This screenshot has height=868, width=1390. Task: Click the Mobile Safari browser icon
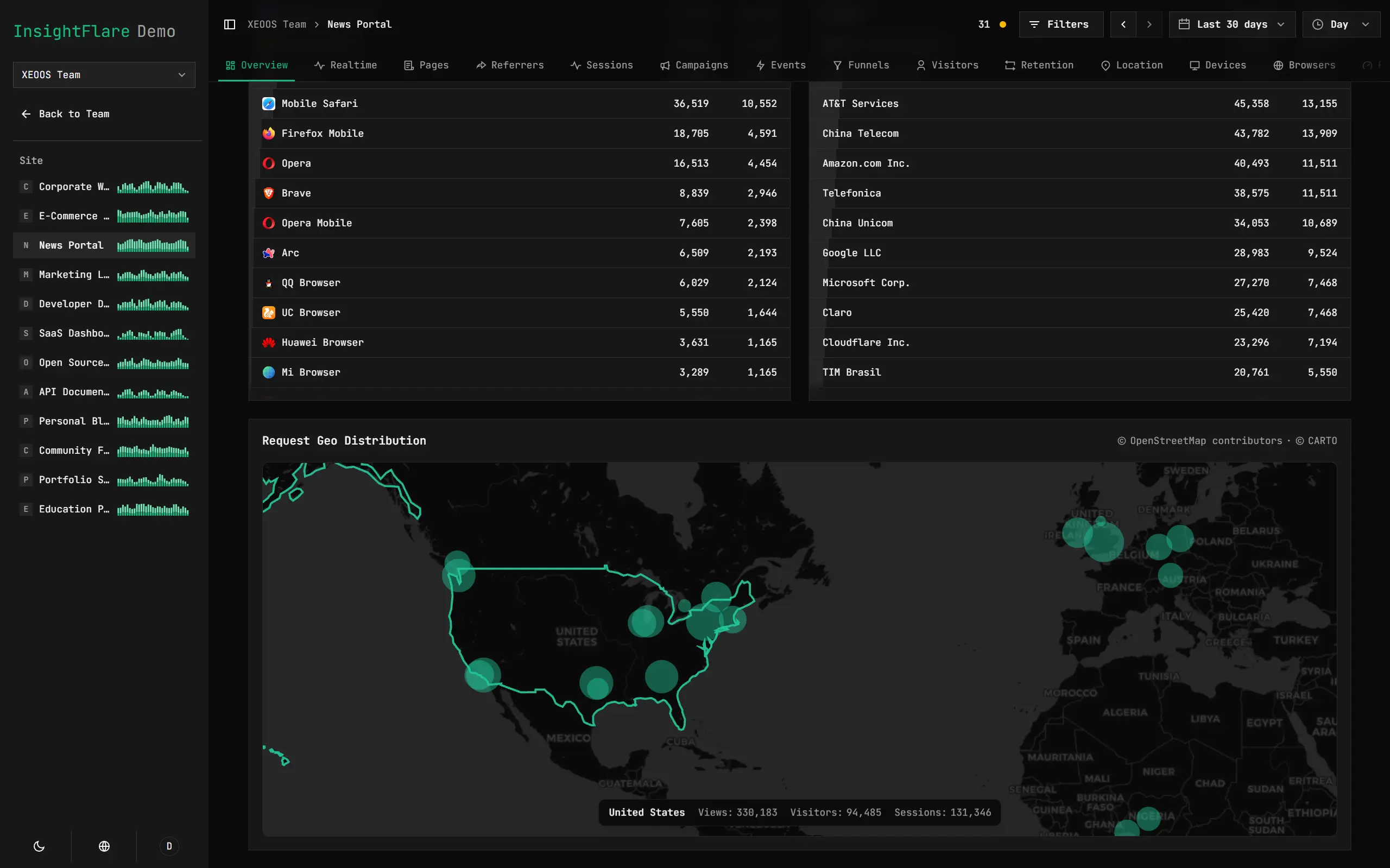[x=268, y=103]
